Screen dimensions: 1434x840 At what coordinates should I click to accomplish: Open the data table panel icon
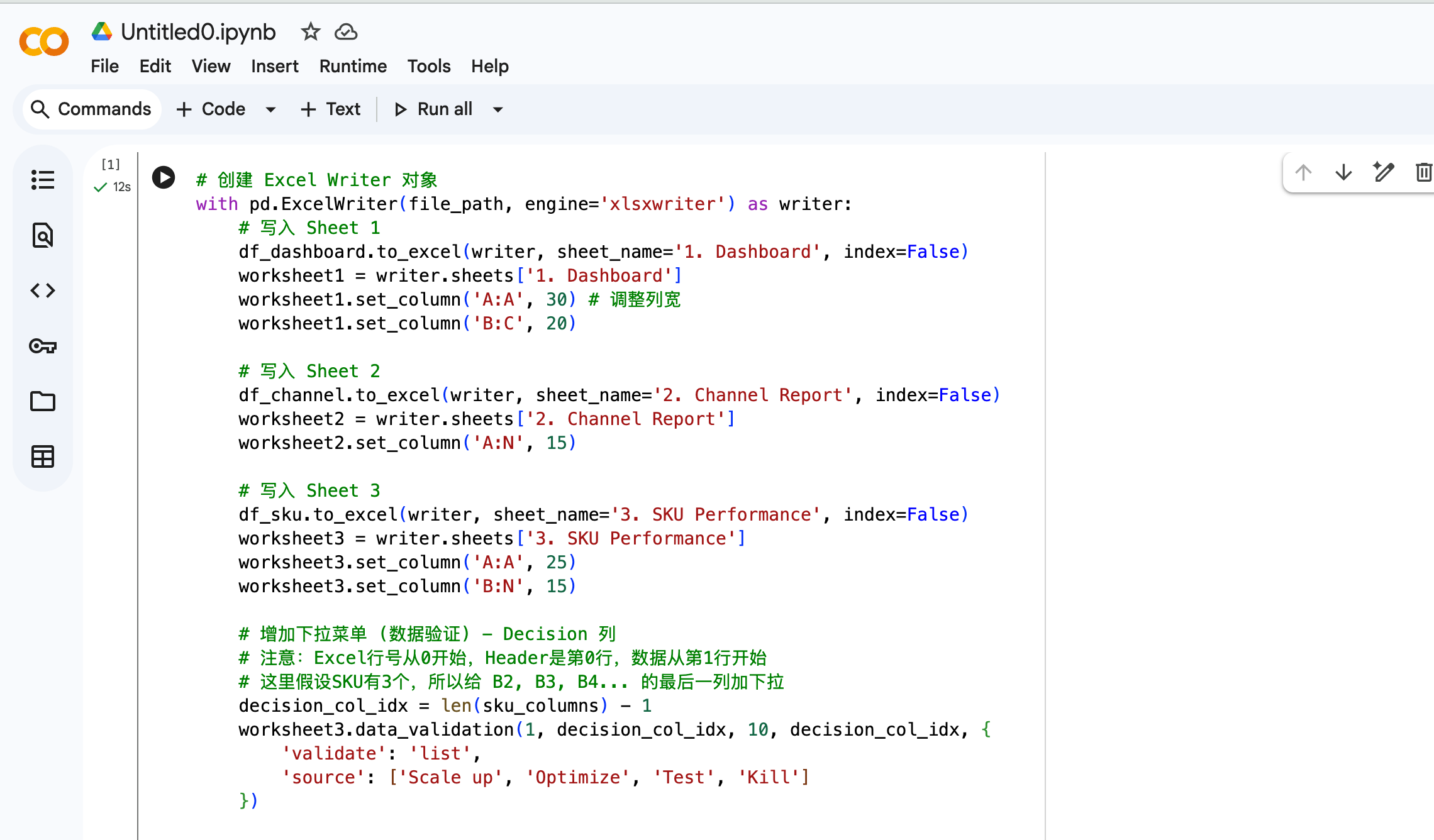(43, 456)
